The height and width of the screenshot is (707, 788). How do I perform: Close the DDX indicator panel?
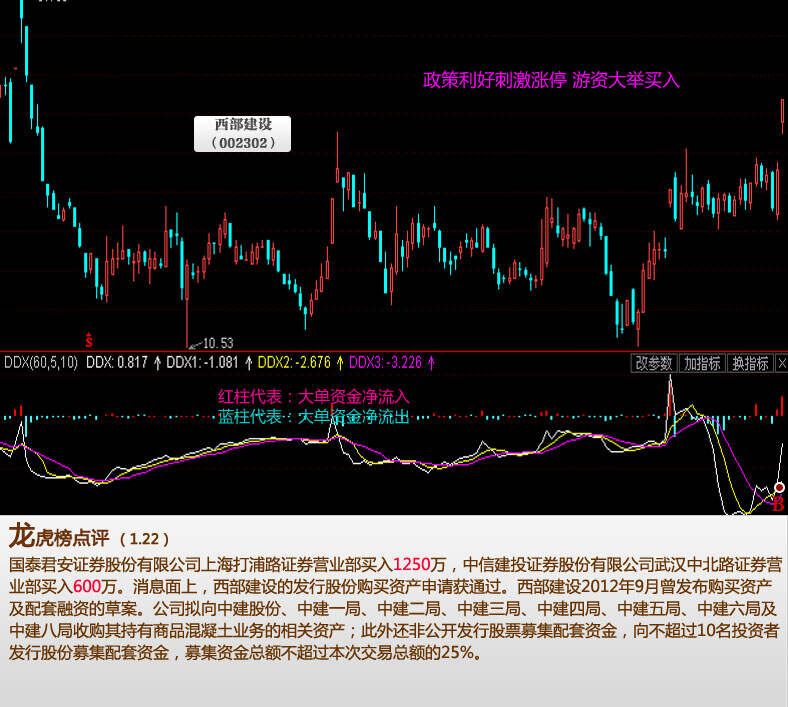pyautogui.click(x=782, y=363)
